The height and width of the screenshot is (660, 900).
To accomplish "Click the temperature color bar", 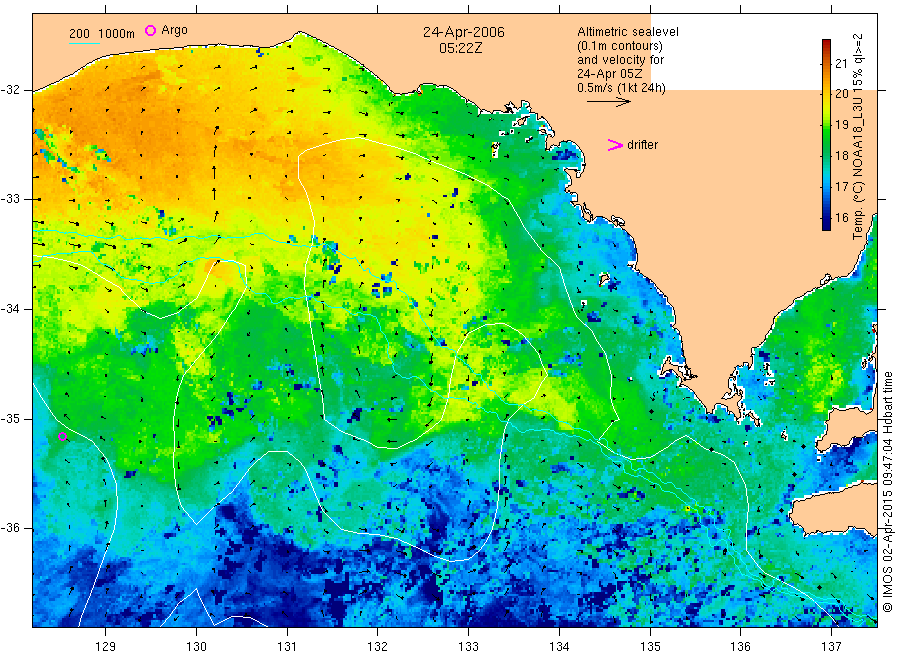I will 826,135.
